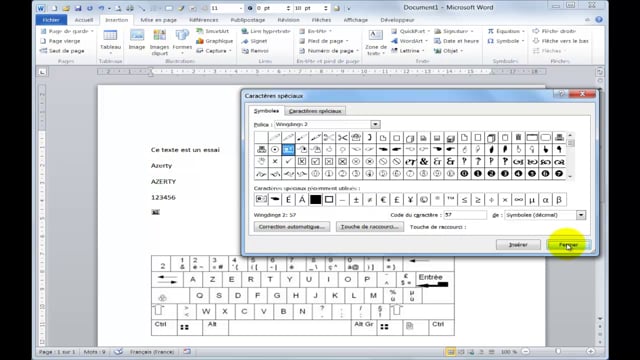The width and height of the screenshot is (640, 360).
Task: Open the Police font dropdown
Action: pos(375,124)
